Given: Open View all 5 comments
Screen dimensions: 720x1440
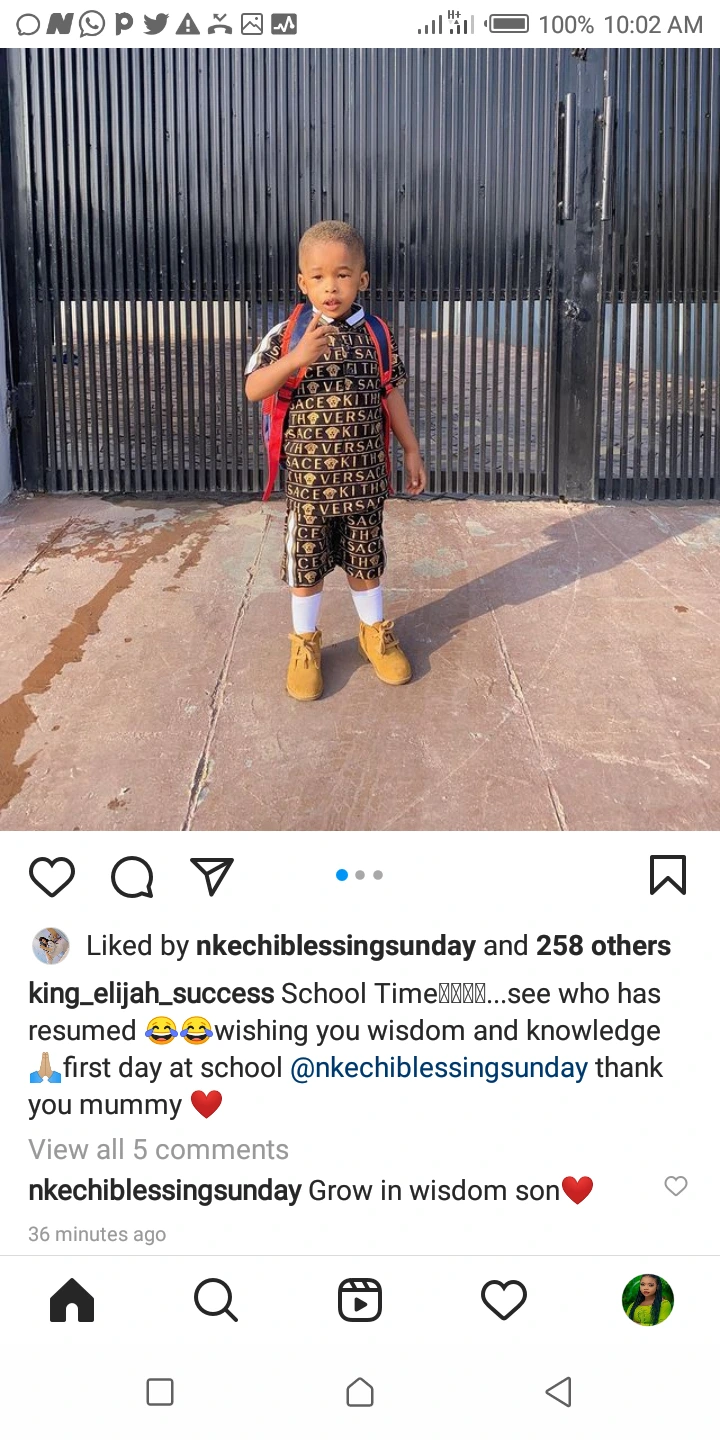Looking at the screenshot, I should pos(158,1150).
